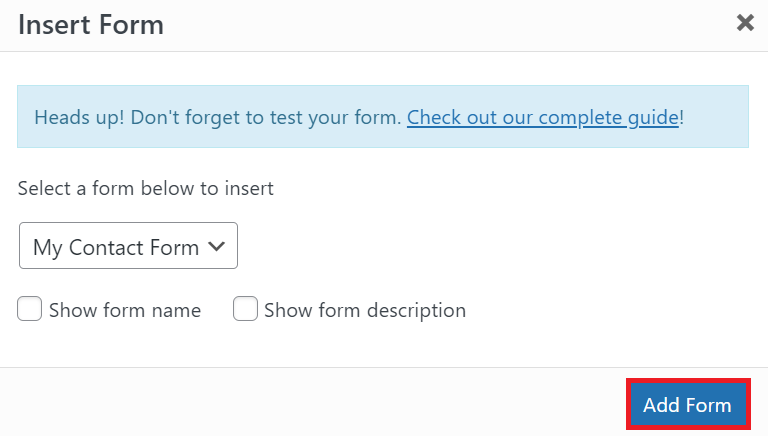Click the Insert Form dialog title
The image size is (768, 436).
[91, 25]
